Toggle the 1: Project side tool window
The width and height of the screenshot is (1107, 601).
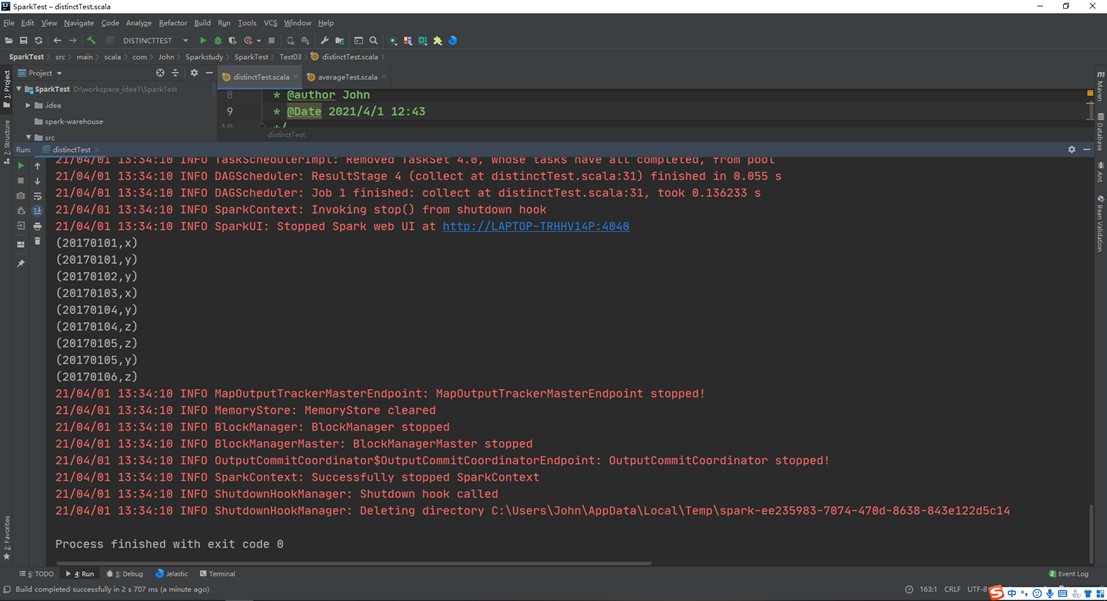click(6, 88)
